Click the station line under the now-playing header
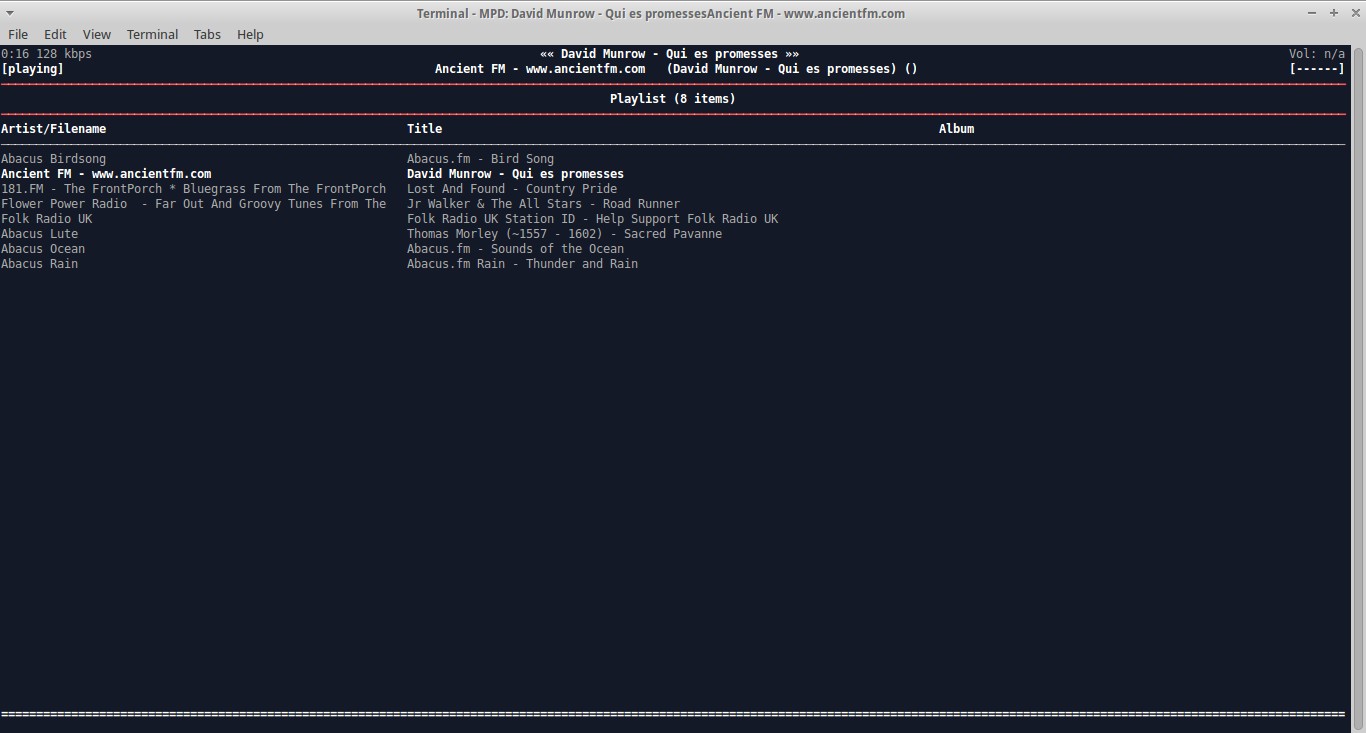This screenshot has width=1366, height=733. [676, 69]
